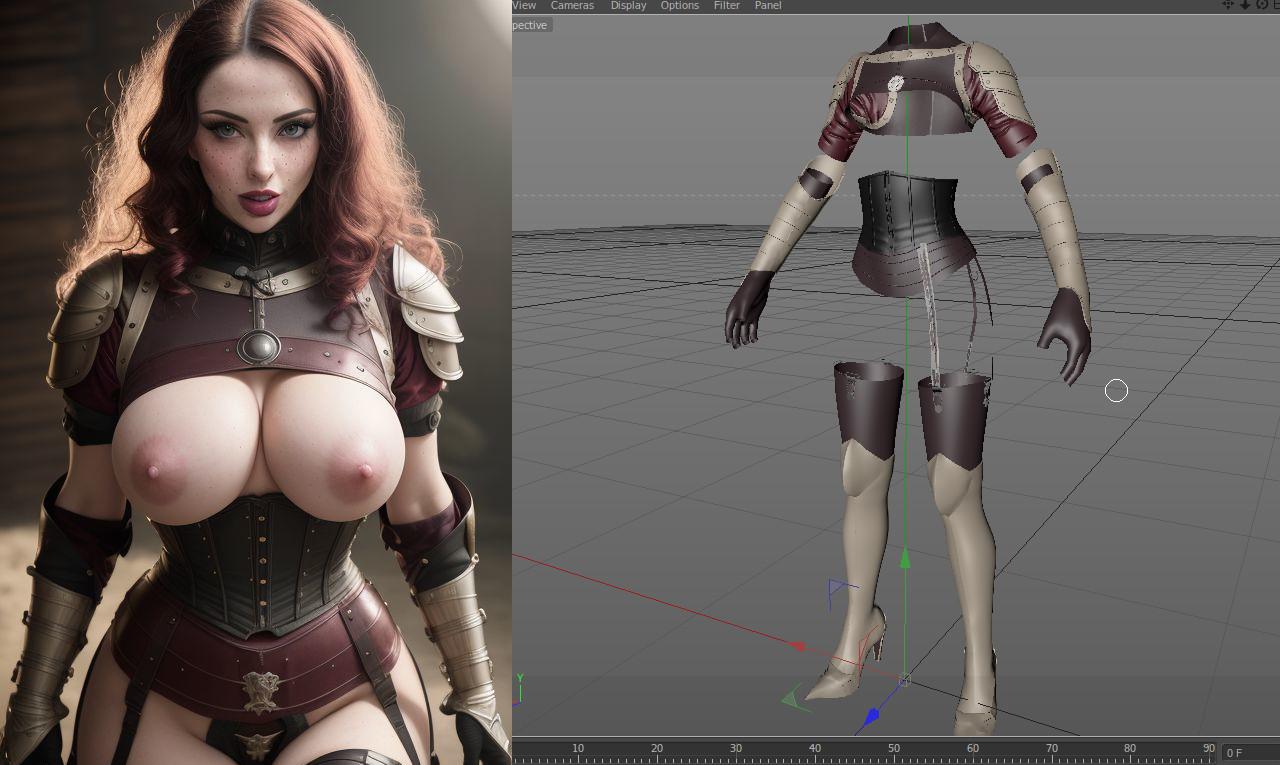The image size is (1280, 765).
Task: Open the Panel menu
Action: (768, 5)
